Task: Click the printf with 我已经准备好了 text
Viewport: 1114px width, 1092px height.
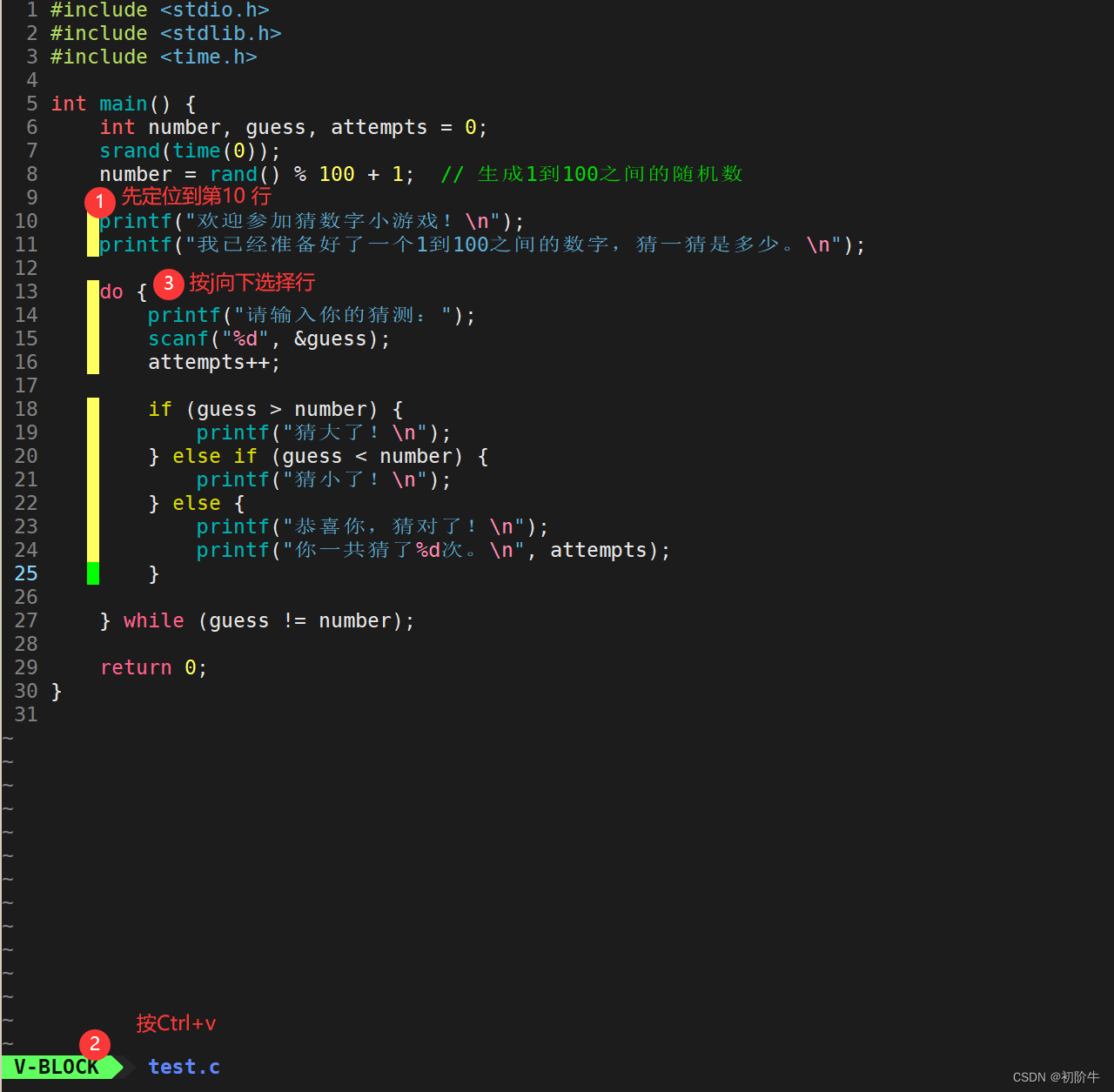Action: coord(482,245)
